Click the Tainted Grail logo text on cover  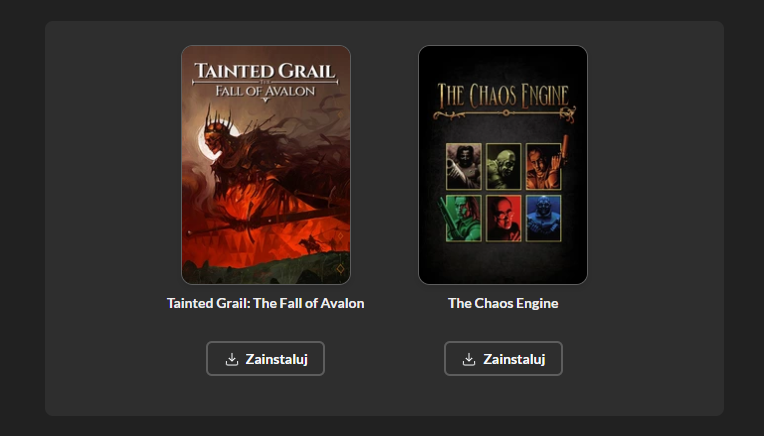pyautogui.click(x=266, y=80)
